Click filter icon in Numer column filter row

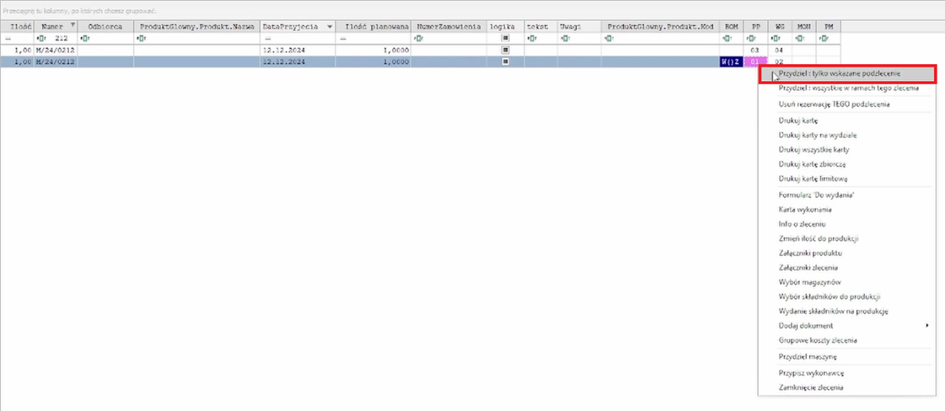click(x=41, y=38)
